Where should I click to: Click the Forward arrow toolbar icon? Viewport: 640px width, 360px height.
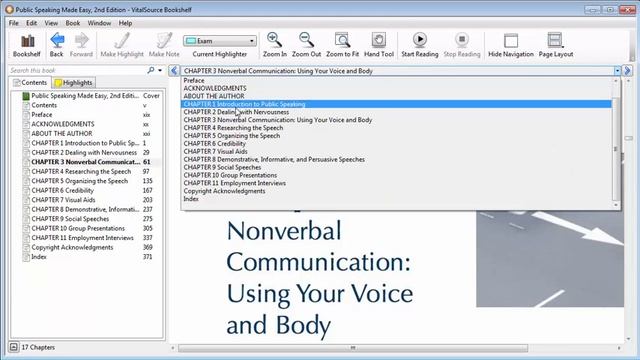81,45
